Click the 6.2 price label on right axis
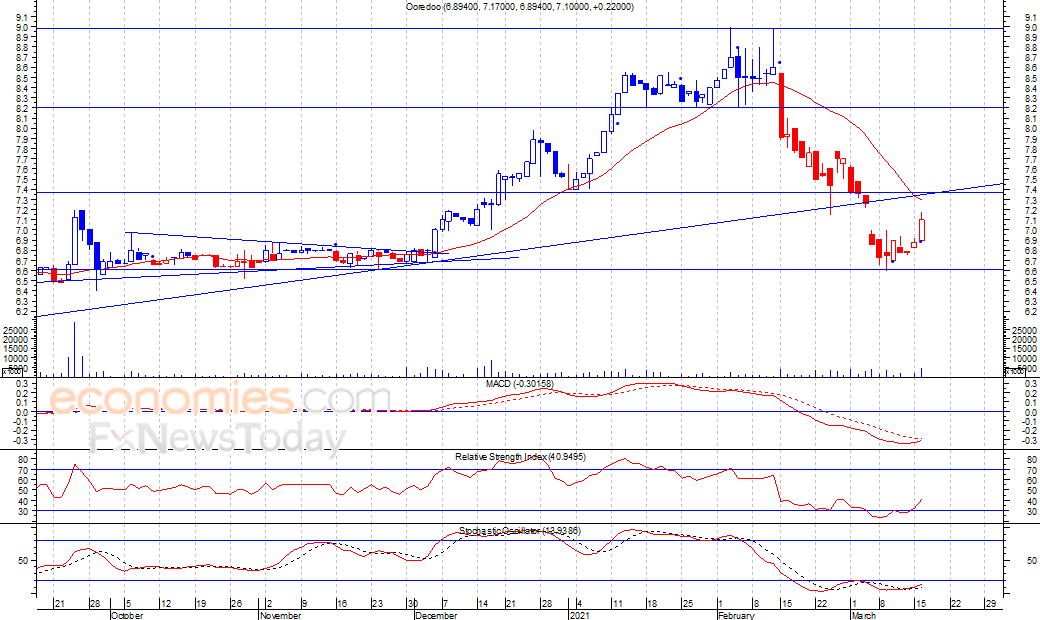The height and width of the screenshot is (620, 1040). point(1031,312)
